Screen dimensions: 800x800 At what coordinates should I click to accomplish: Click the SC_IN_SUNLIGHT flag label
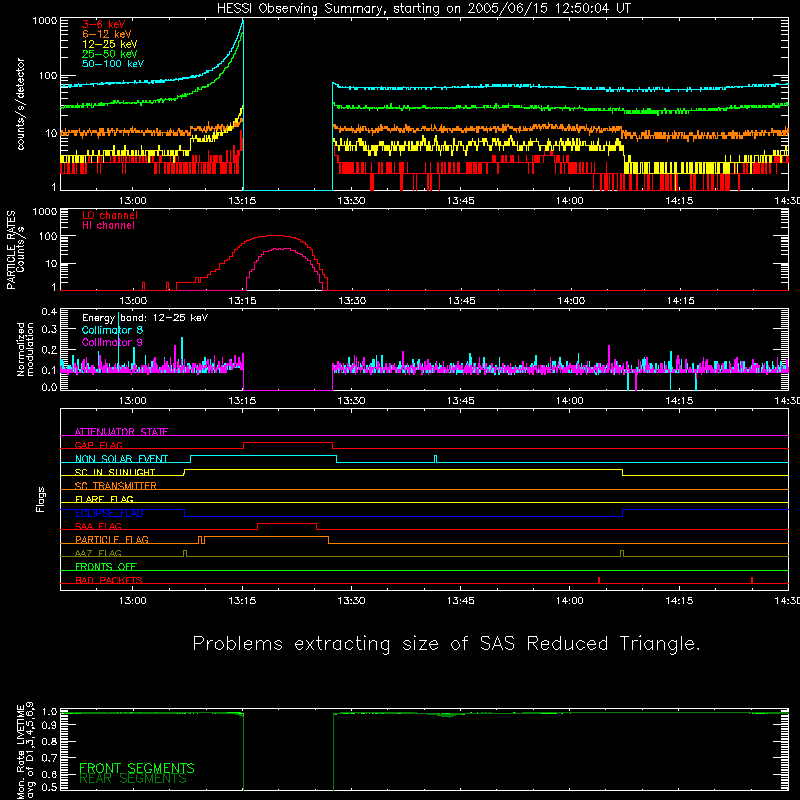(x=115, y=472)
